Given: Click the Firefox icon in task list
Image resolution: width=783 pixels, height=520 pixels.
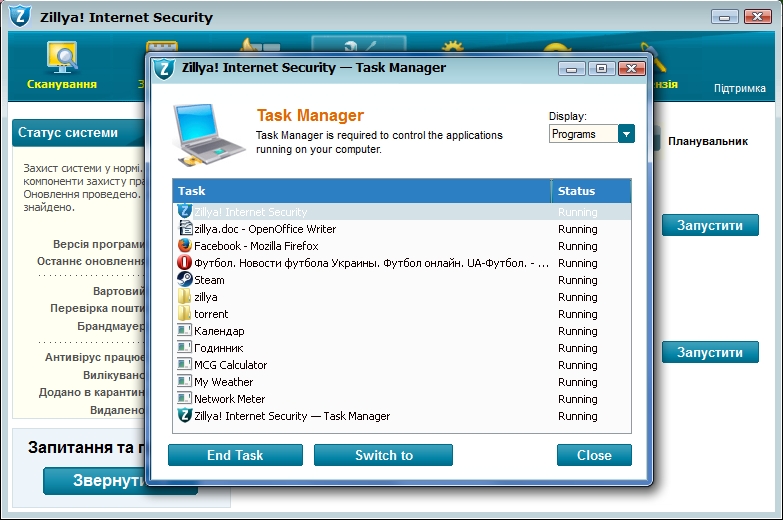Looking at the screenshot, I should 184,246.
